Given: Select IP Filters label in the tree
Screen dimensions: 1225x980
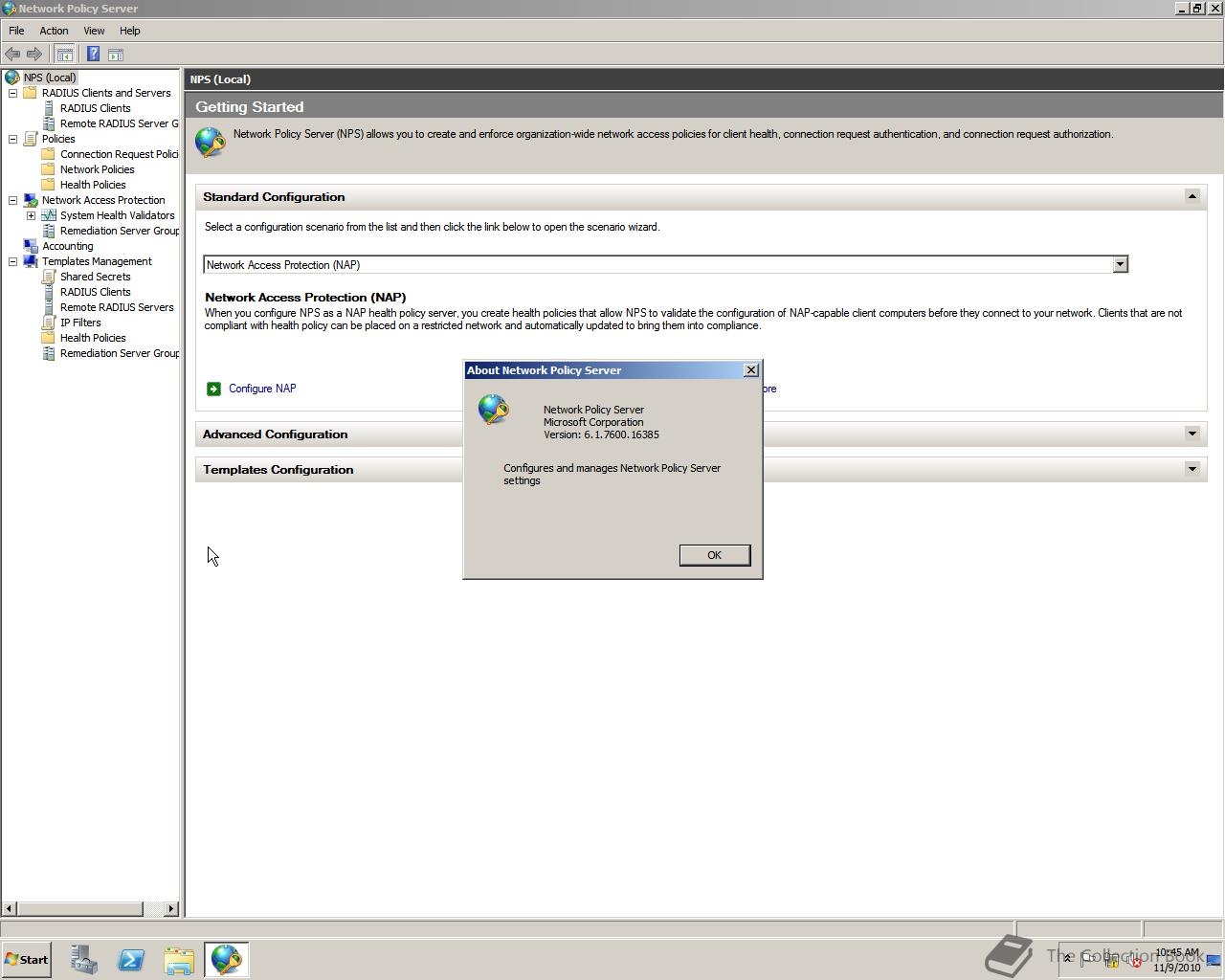Looking at the screenshot, I should pyautogui.click(x=80, y=323).
